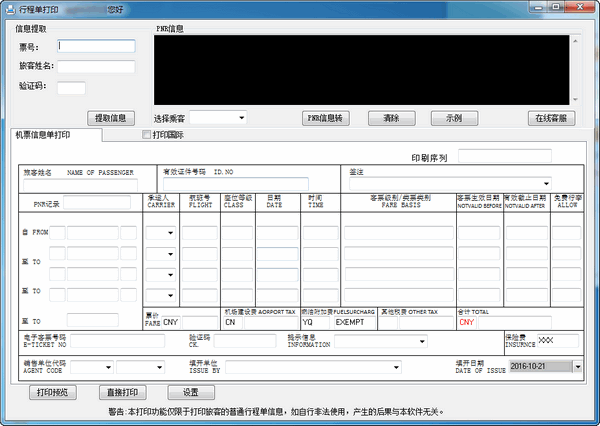Open the 提示信息 INFORMATION dropdown
Viewport: 600px width, 426px height.
(x=422, y=341)
